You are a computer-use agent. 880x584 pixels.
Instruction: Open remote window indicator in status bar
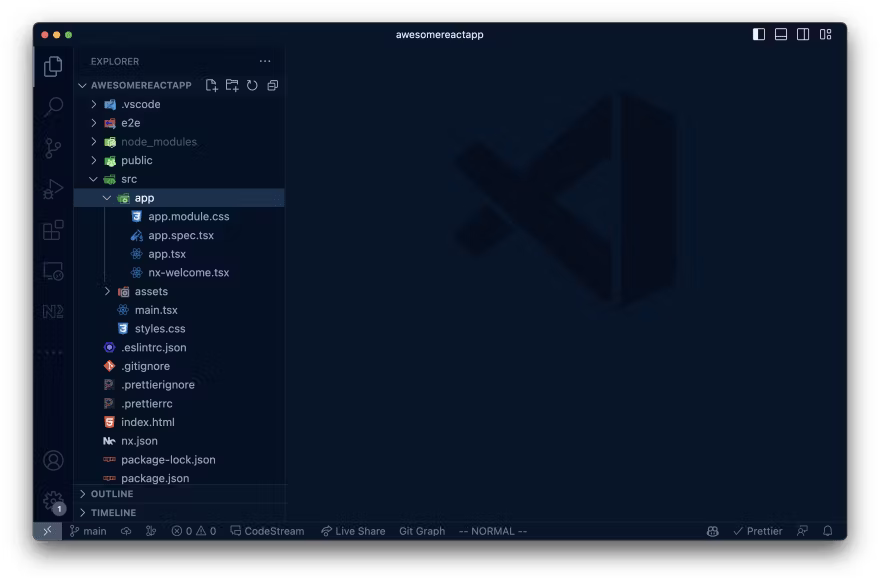point(48,531)
